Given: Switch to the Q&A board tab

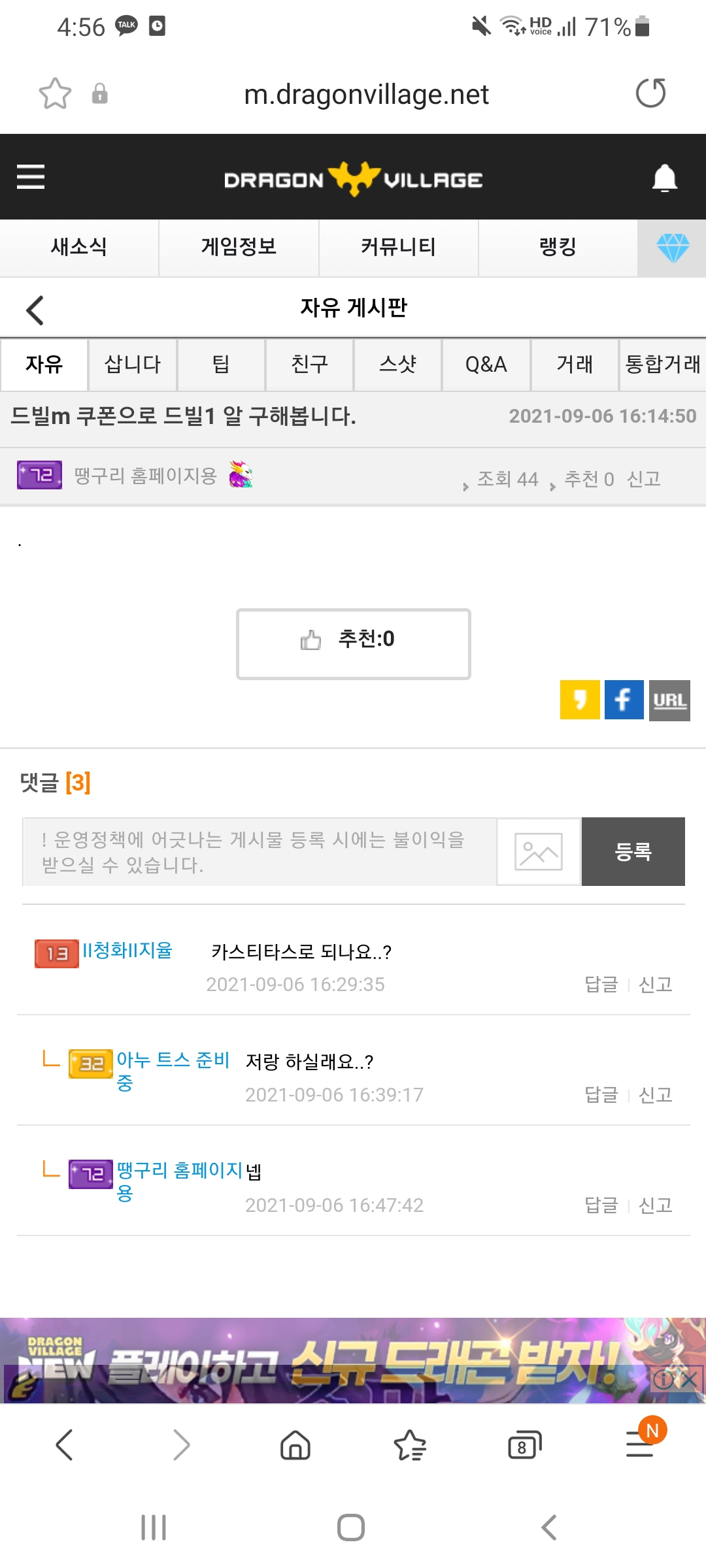Looking at the screenshot, I should point(486,365).
